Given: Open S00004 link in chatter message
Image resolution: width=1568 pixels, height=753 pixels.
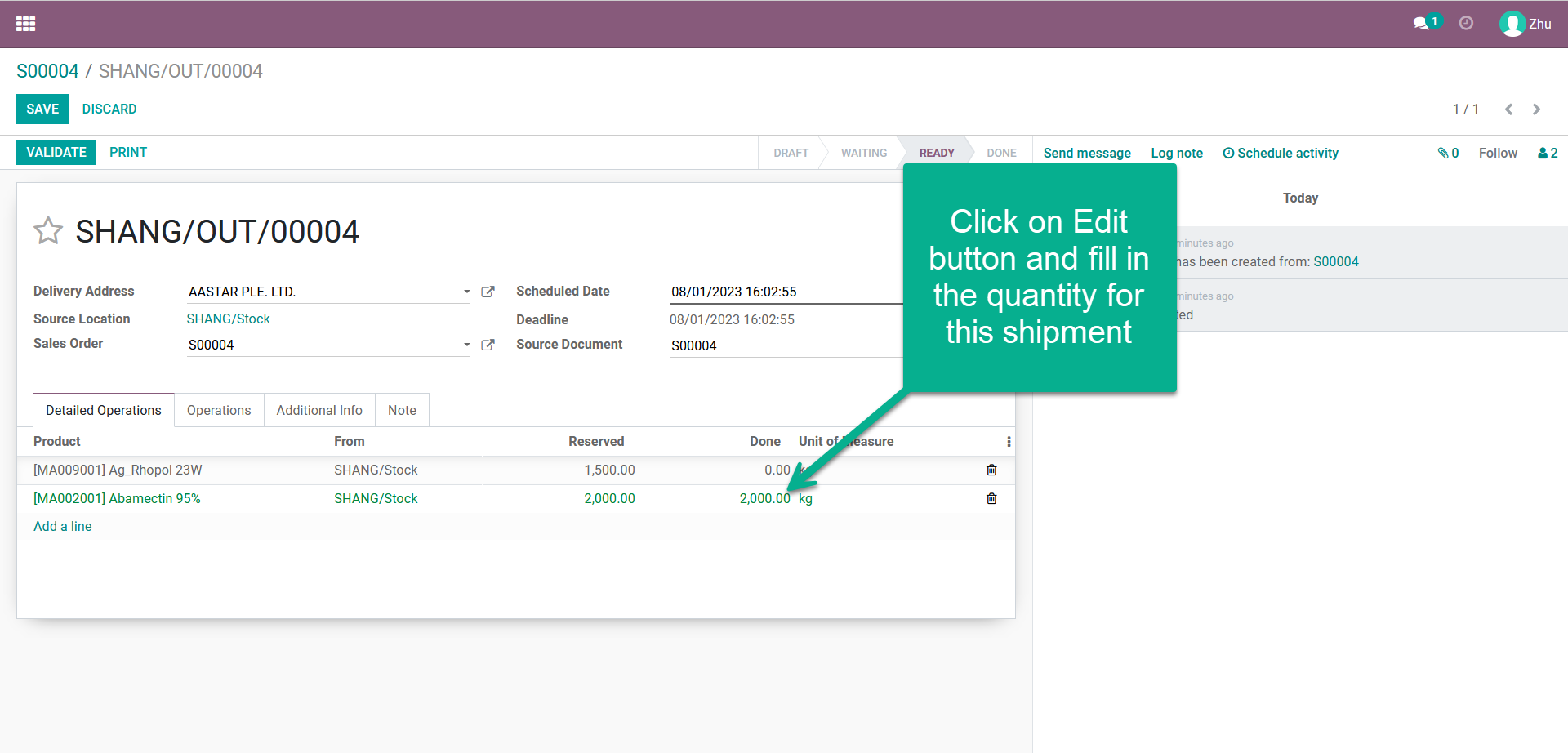Looking at the screenshot, I should click(1336, 261).
